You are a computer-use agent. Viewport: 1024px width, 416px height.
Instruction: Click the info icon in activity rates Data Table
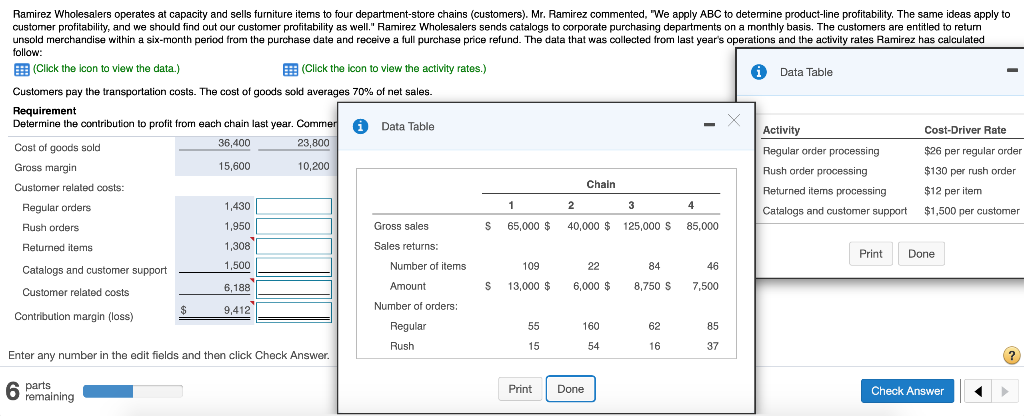(x=759, y=72)
